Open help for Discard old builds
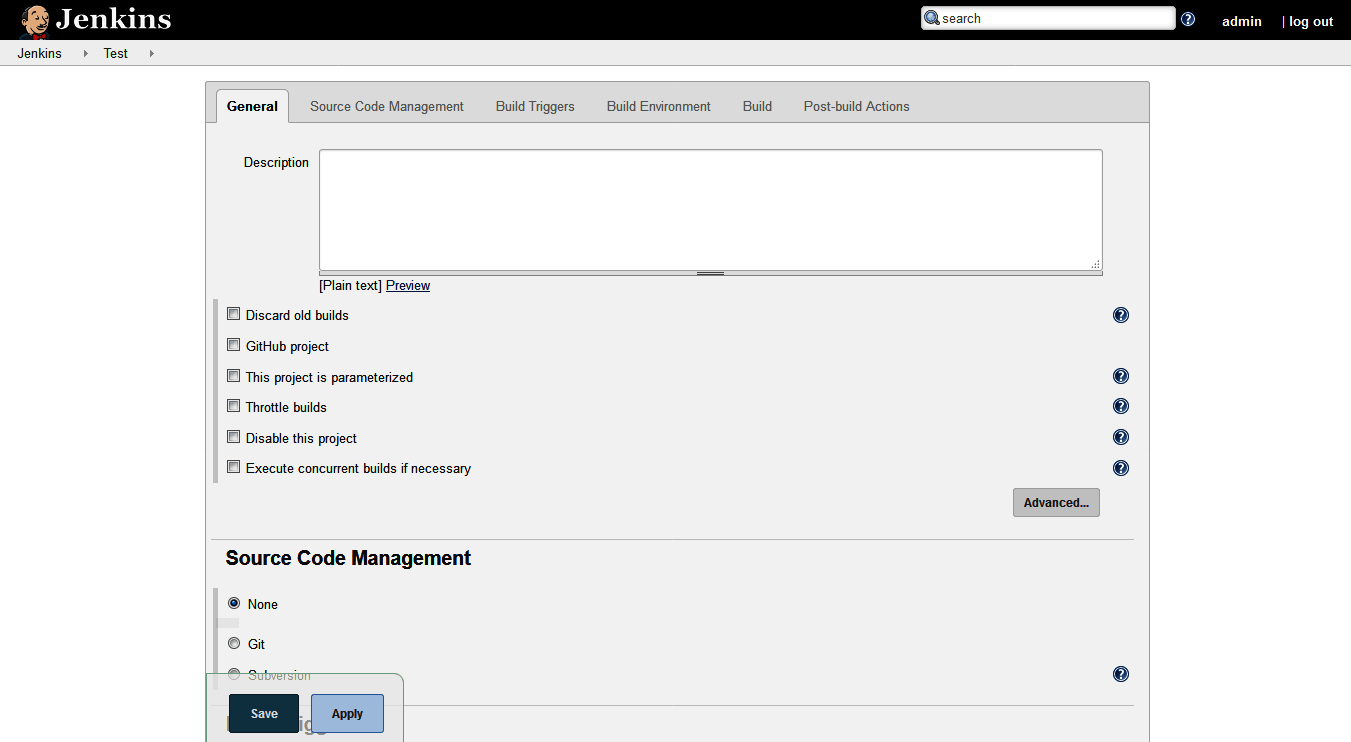Screen dimensions: 1351x742 coord(1120,314)
